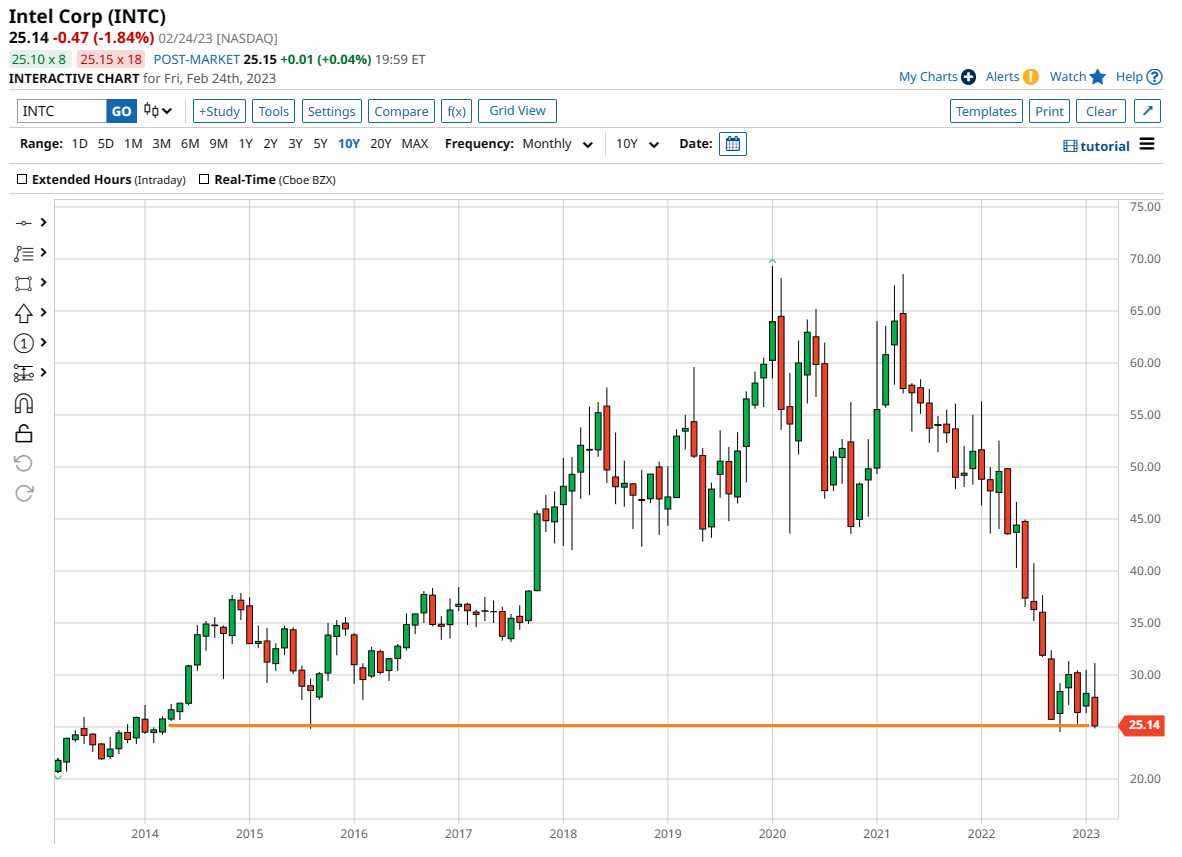Select the 2Y range
The width and height of the screenshot is (1182, 857).
[270, 144]
